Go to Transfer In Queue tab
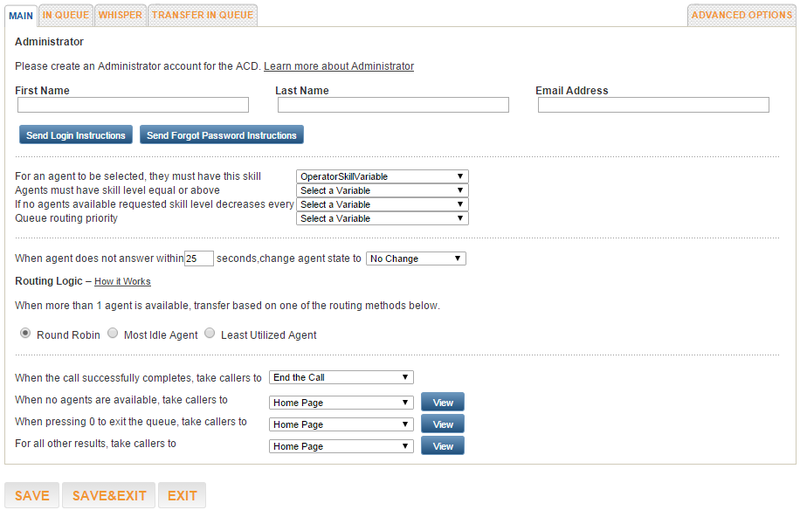800x510 pixels. click(x=203, y=15)
